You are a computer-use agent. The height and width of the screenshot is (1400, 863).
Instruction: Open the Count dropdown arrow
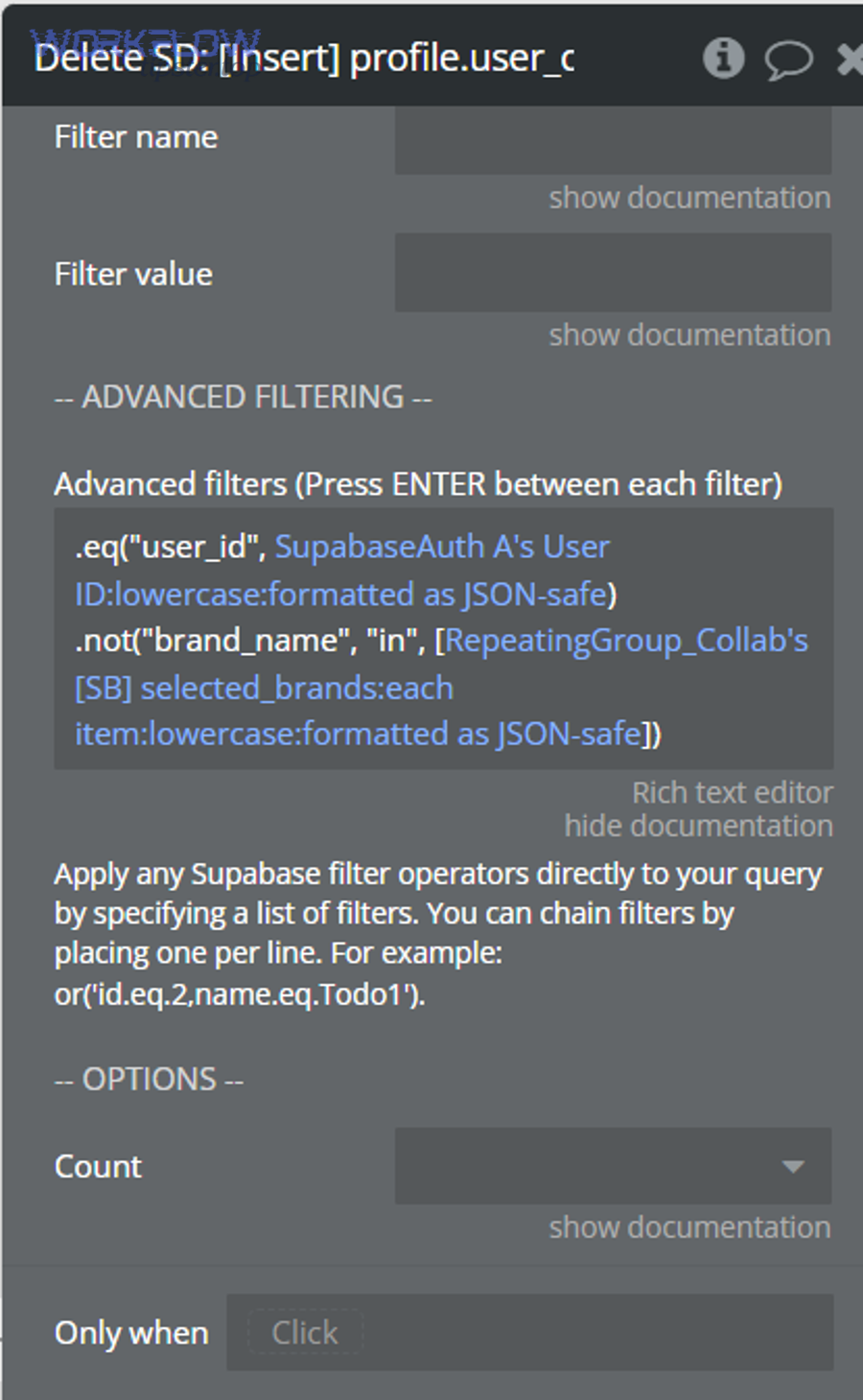point(792,1166)
